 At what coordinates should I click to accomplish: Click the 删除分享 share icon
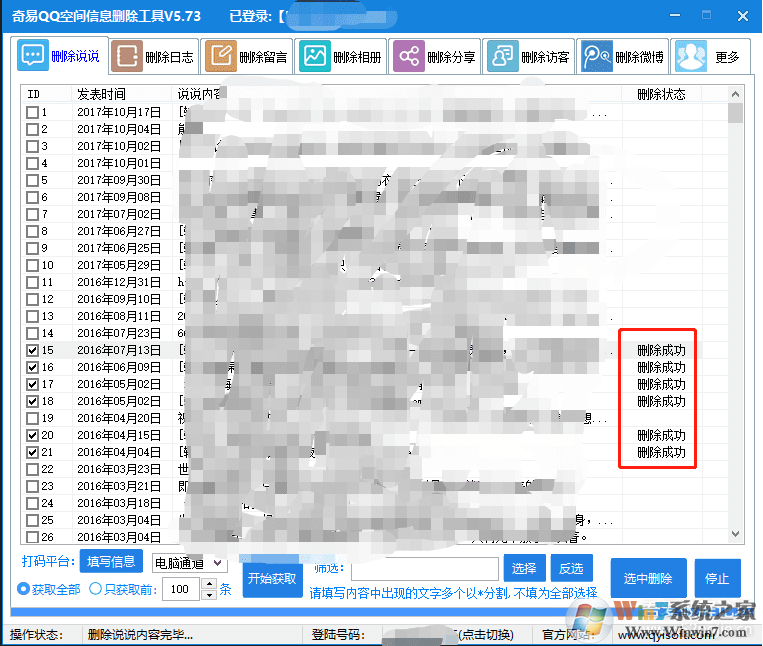[x=409, y=56]
